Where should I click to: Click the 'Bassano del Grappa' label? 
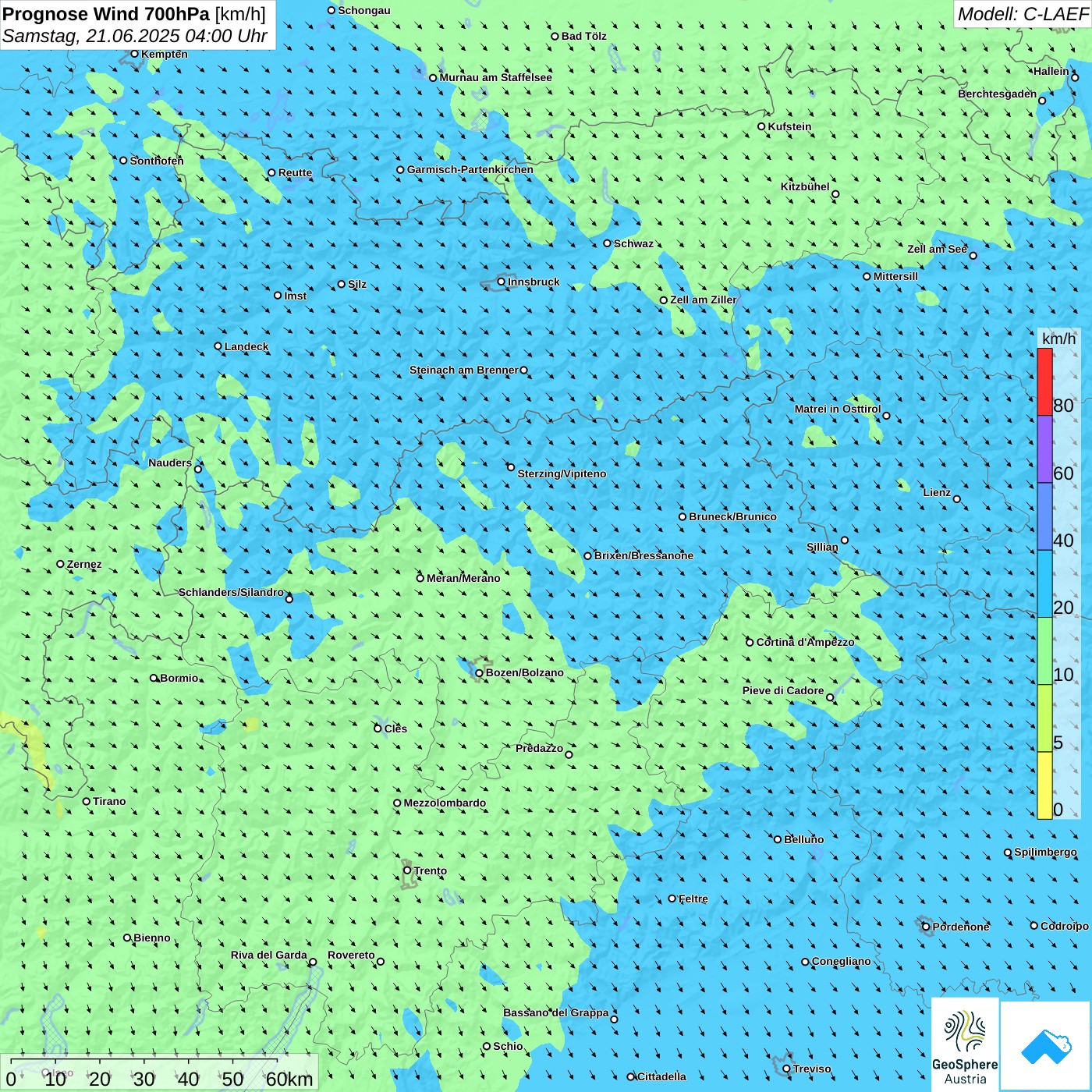click(556, 1012)
